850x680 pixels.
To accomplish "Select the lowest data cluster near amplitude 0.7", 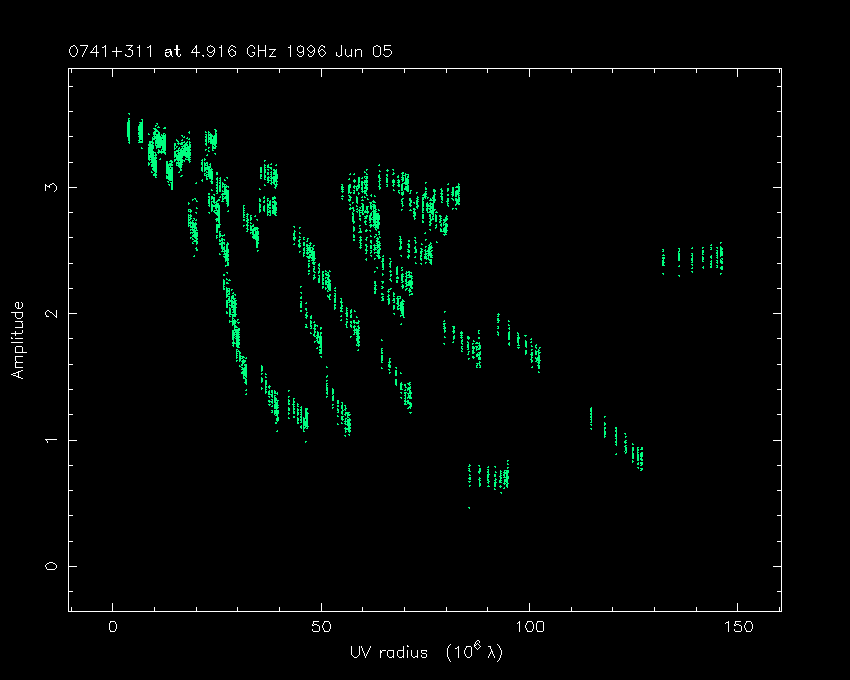I will coord(489,476).
